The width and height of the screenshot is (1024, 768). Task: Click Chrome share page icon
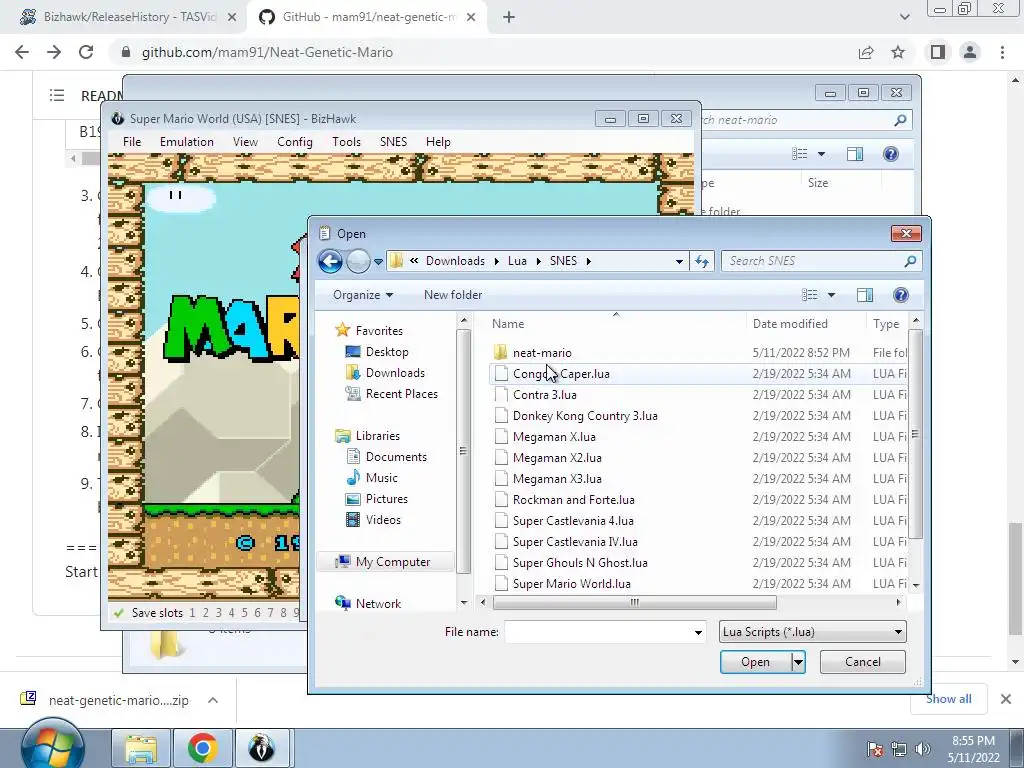[866, 52]
